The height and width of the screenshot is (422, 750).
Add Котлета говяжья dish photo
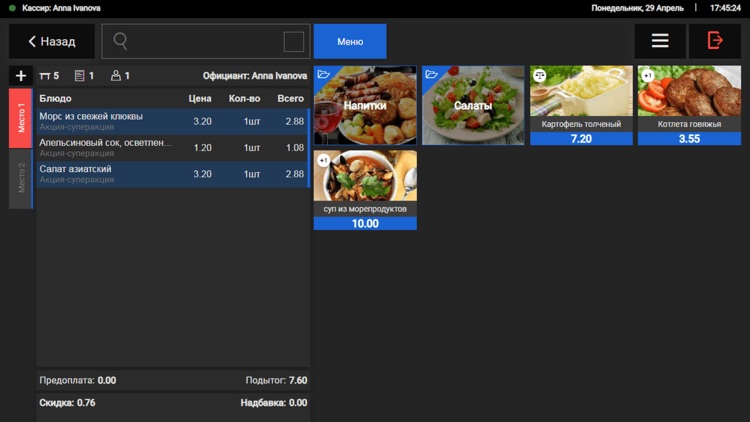tap(689, 91)
